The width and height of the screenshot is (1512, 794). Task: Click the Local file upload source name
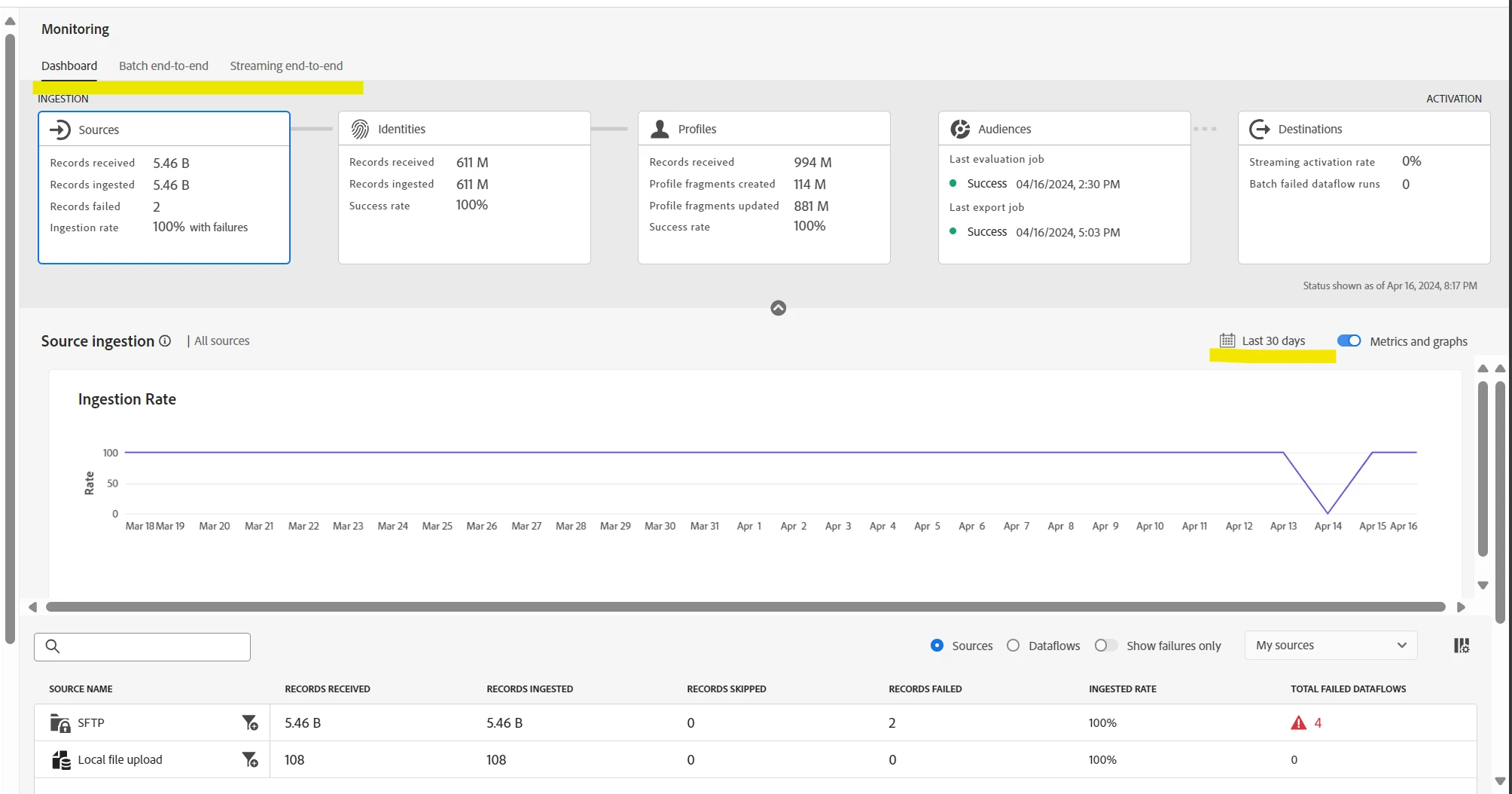pyautogui.click(x=120, y=759)
